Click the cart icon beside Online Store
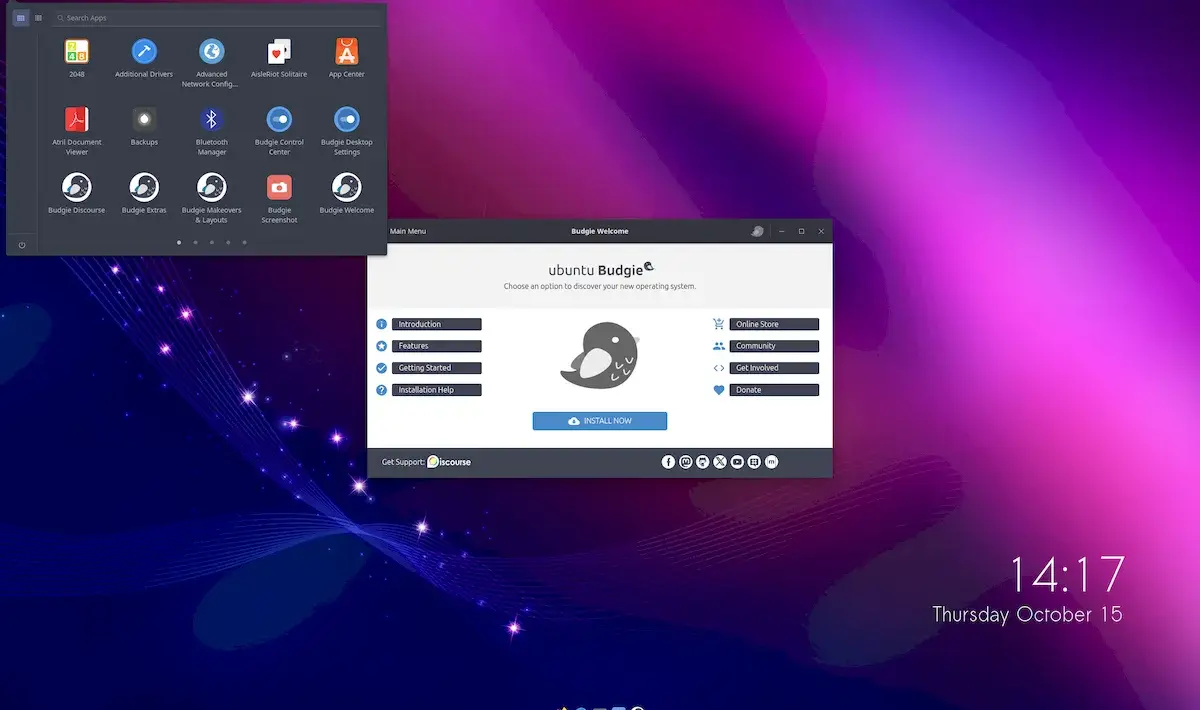Image resolution: width=1200 pixels, height=710 pixels. pyautogui.click(x=719, y=324)
